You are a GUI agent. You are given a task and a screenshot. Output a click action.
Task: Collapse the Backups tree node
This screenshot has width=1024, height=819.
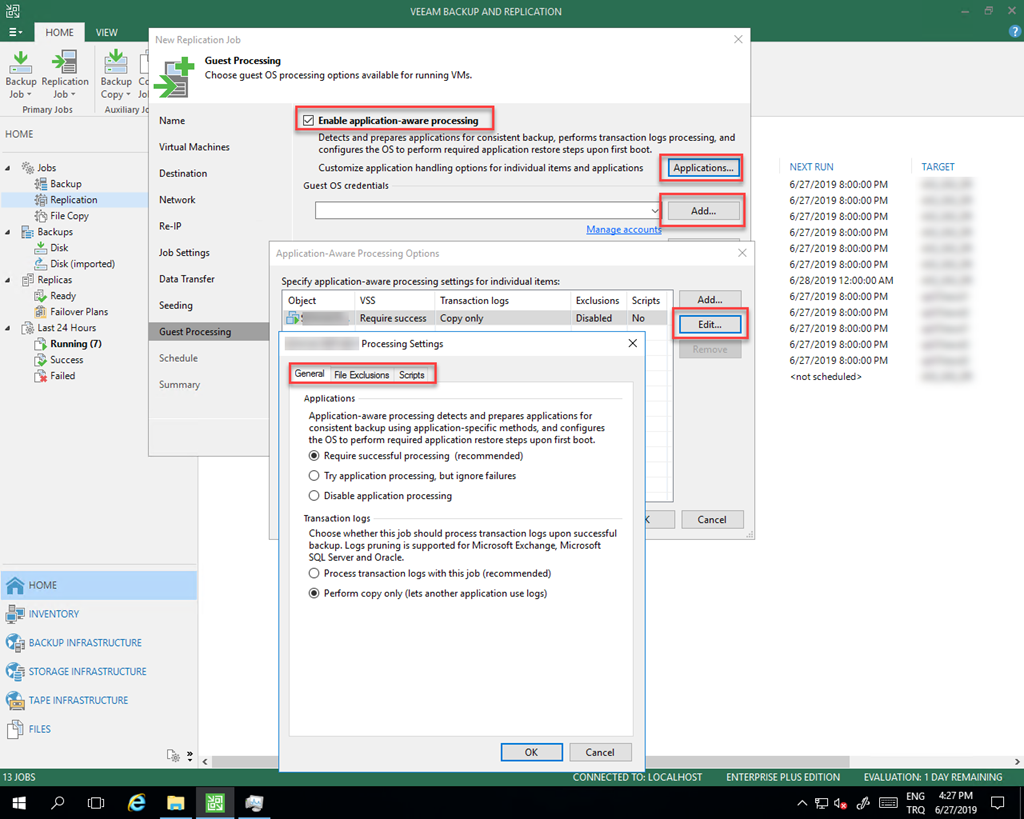[x=8, y=232]
